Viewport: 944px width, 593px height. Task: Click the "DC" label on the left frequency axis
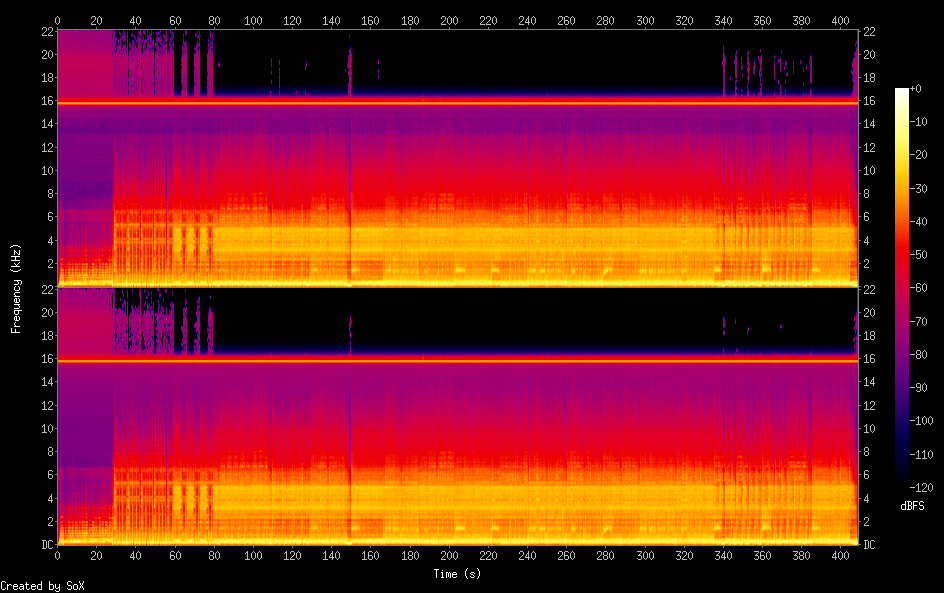point(47,545)
